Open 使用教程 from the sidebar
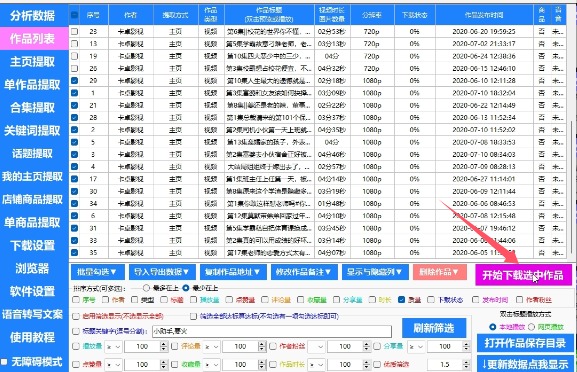Image resolution: width=577 pixels, height=372 pixels. pos(32,337)
